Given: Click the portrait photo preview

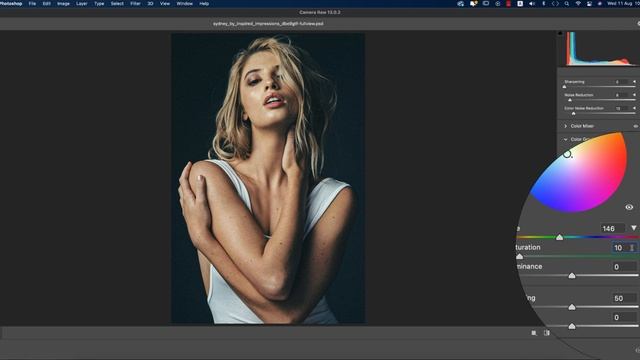Looking at the screenshot, I should tap(268, 179).
